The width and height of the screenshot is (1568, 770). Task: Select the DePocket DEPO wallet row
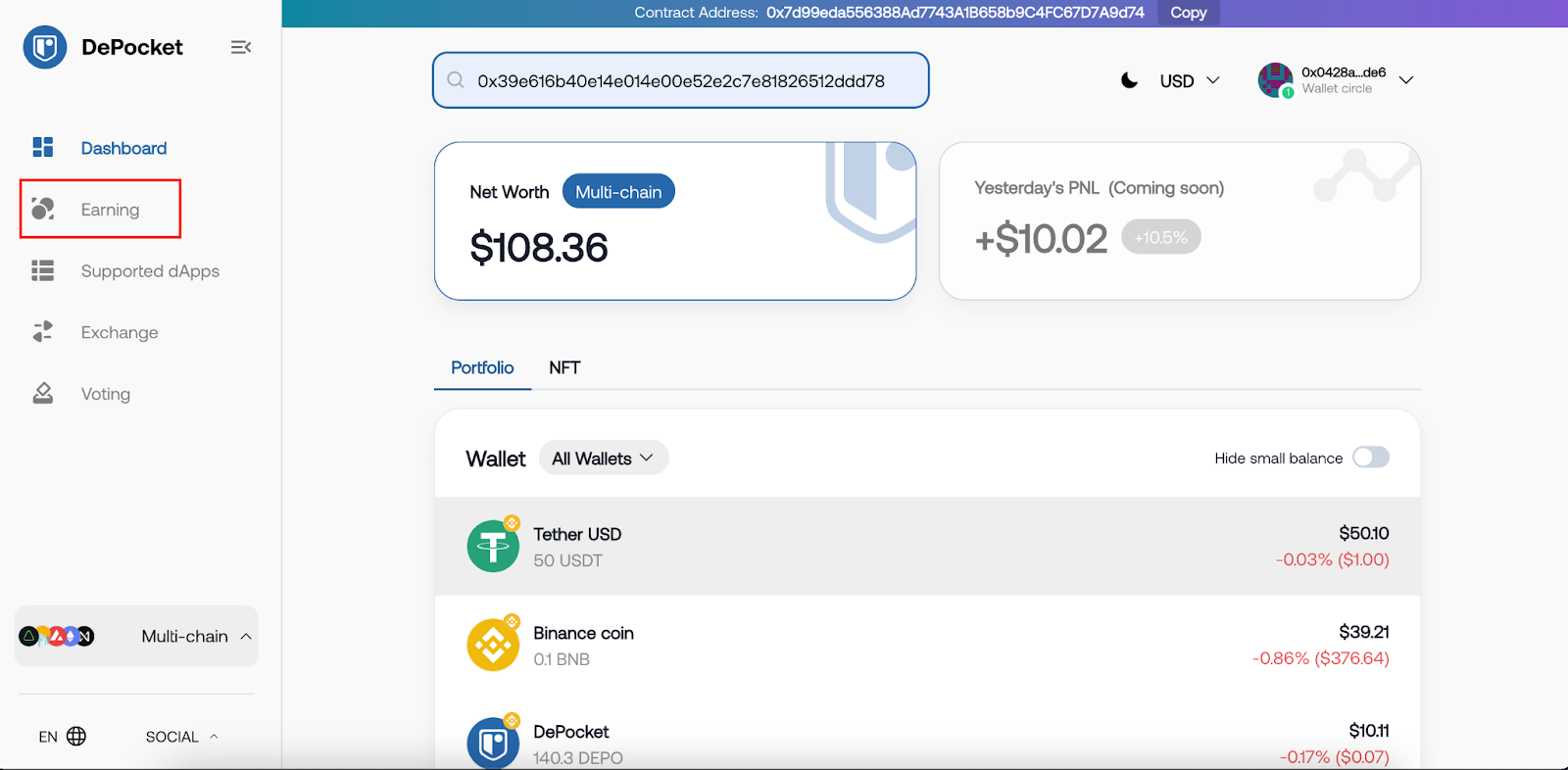click(x=928, y=733)
